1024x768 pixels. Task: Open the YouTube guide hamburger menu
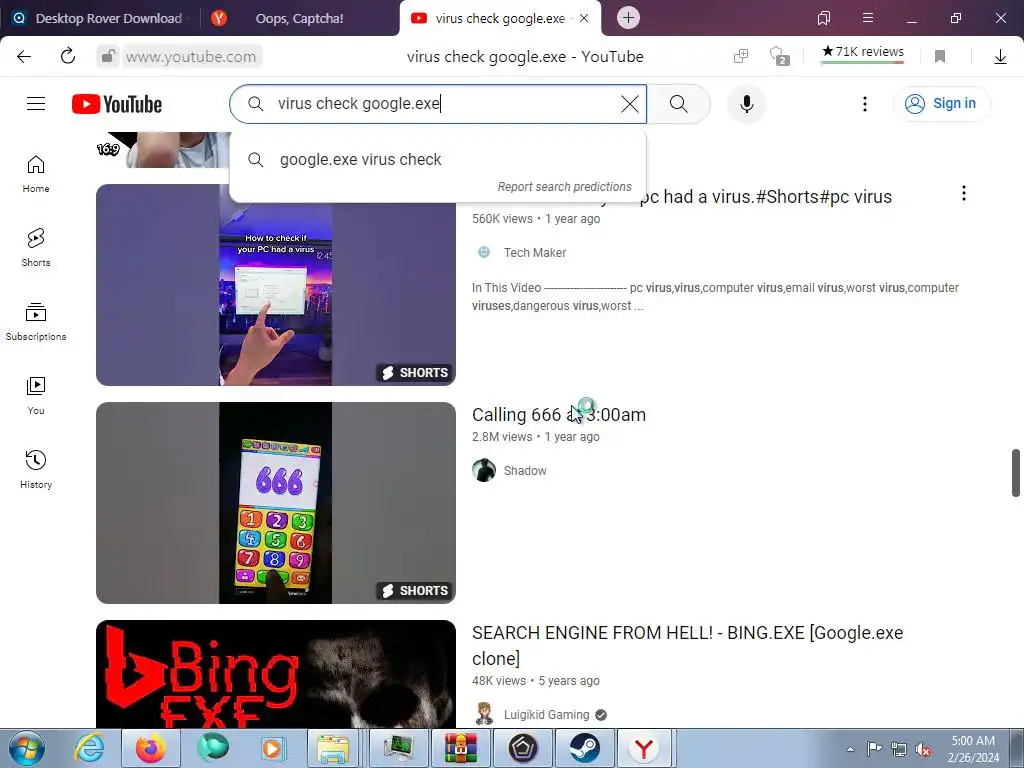point(36,104)
